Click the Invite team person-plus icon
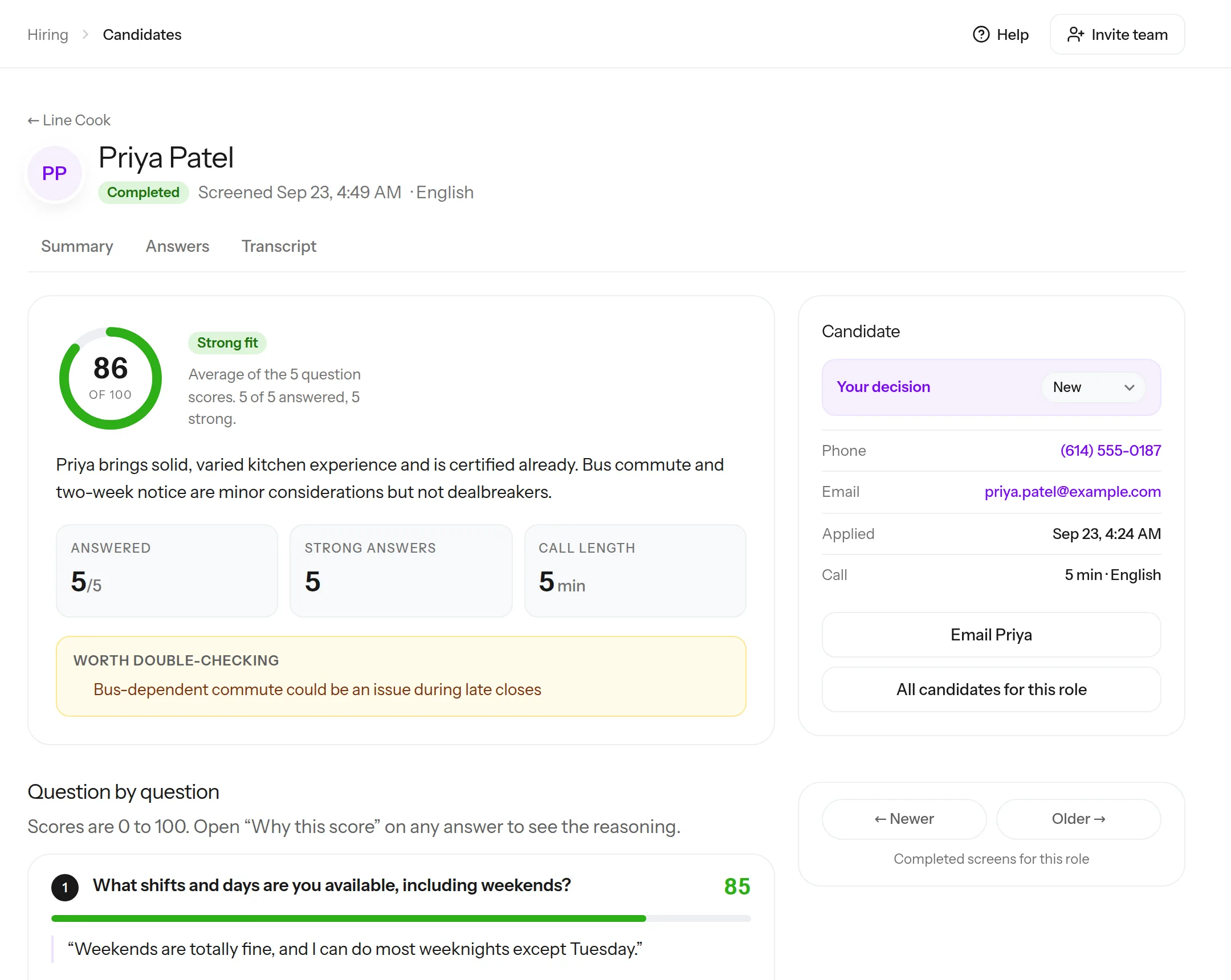Viewport: 1231px width, 980px height. [x=1075, y=35]
